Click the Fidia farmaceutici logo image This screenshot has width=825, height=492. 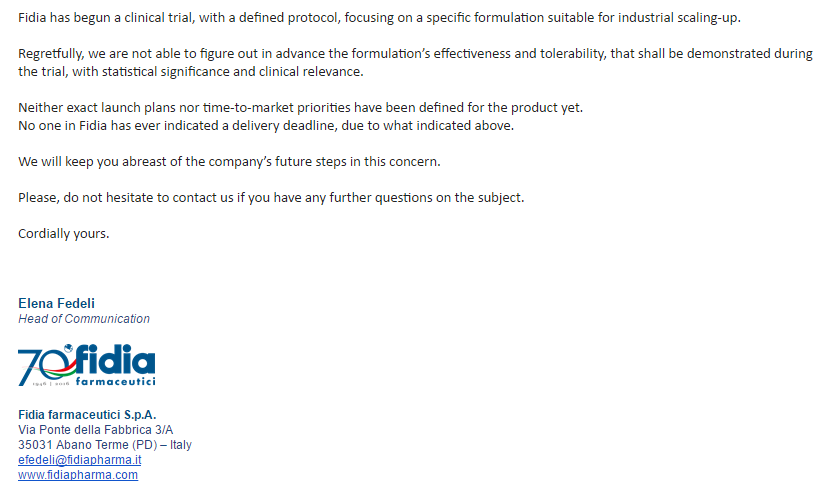point(87,365)
